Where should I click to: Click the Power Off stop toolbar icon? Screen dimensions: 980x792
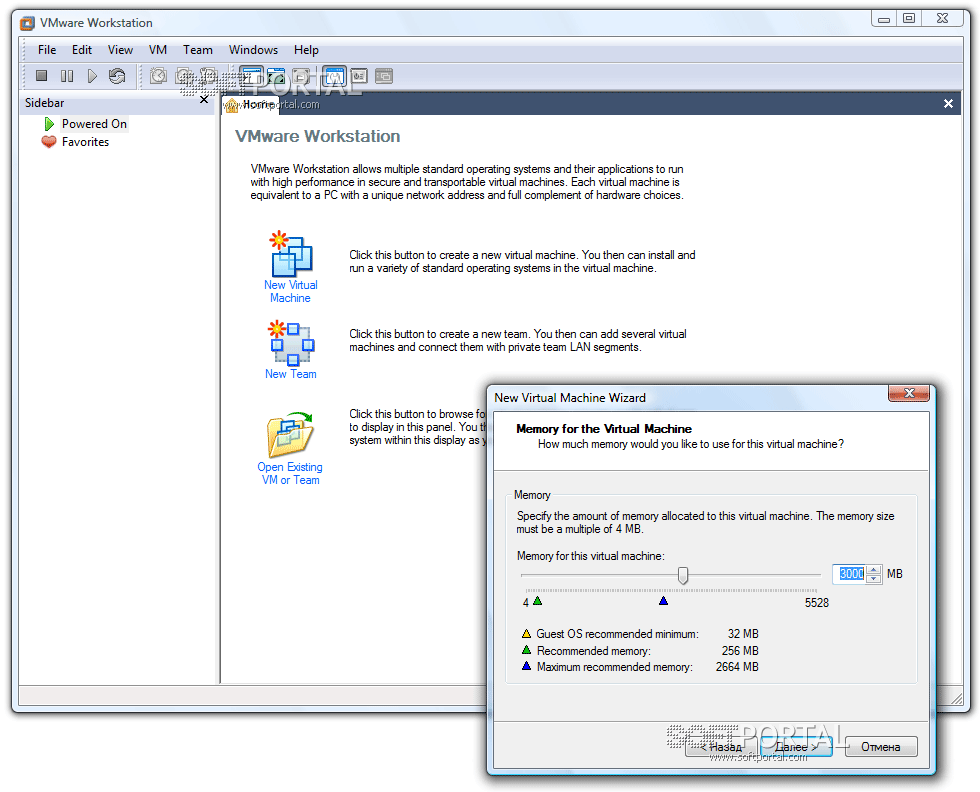pos(41,76)
